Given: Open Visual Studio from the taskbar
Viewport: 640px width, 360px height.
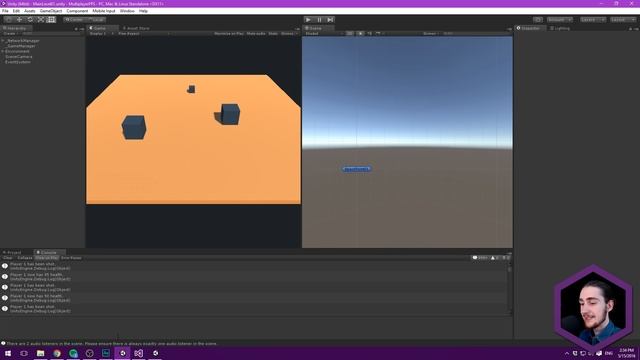Looking at the screenshot, I should 138,353.
